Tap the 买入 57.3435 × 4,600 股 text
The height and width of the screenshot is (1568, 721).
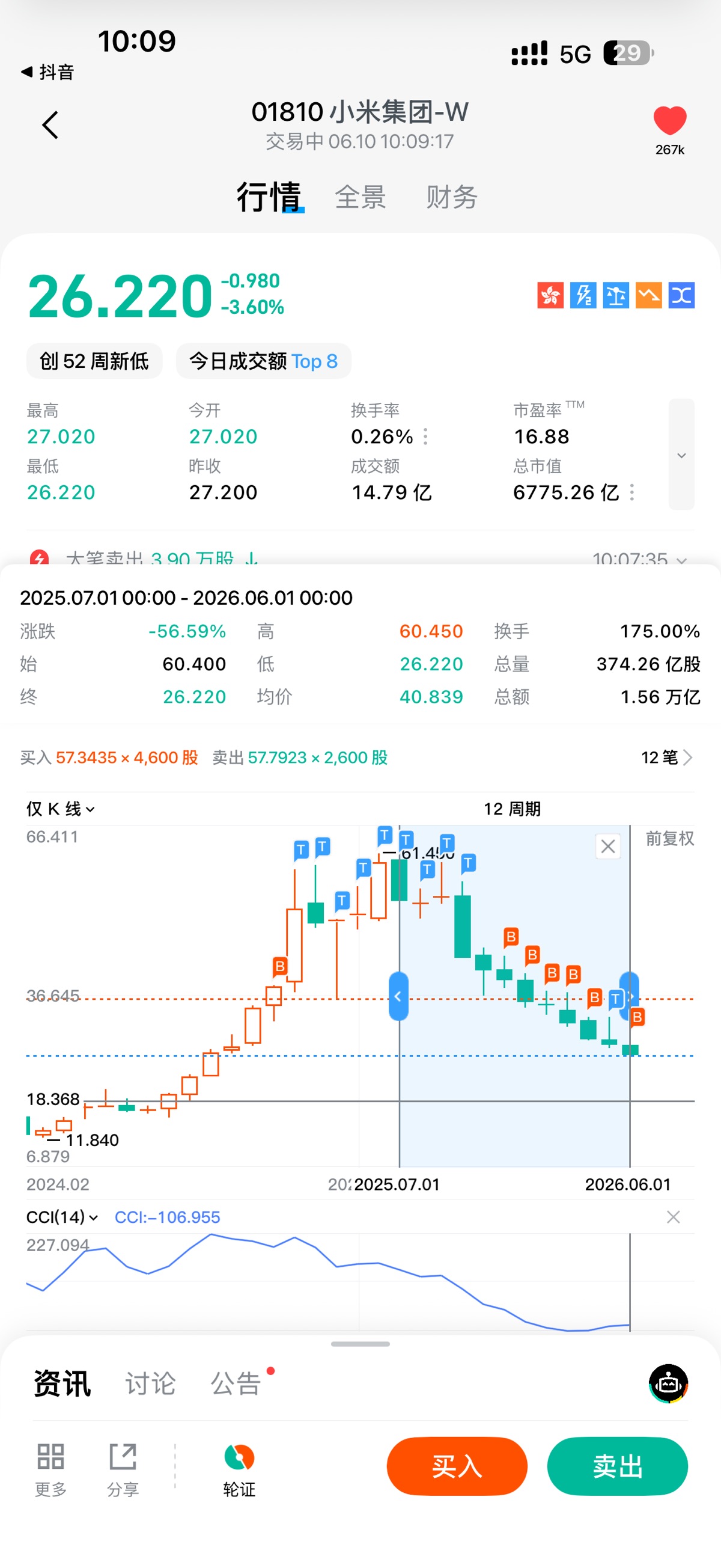tap(109, 757)
